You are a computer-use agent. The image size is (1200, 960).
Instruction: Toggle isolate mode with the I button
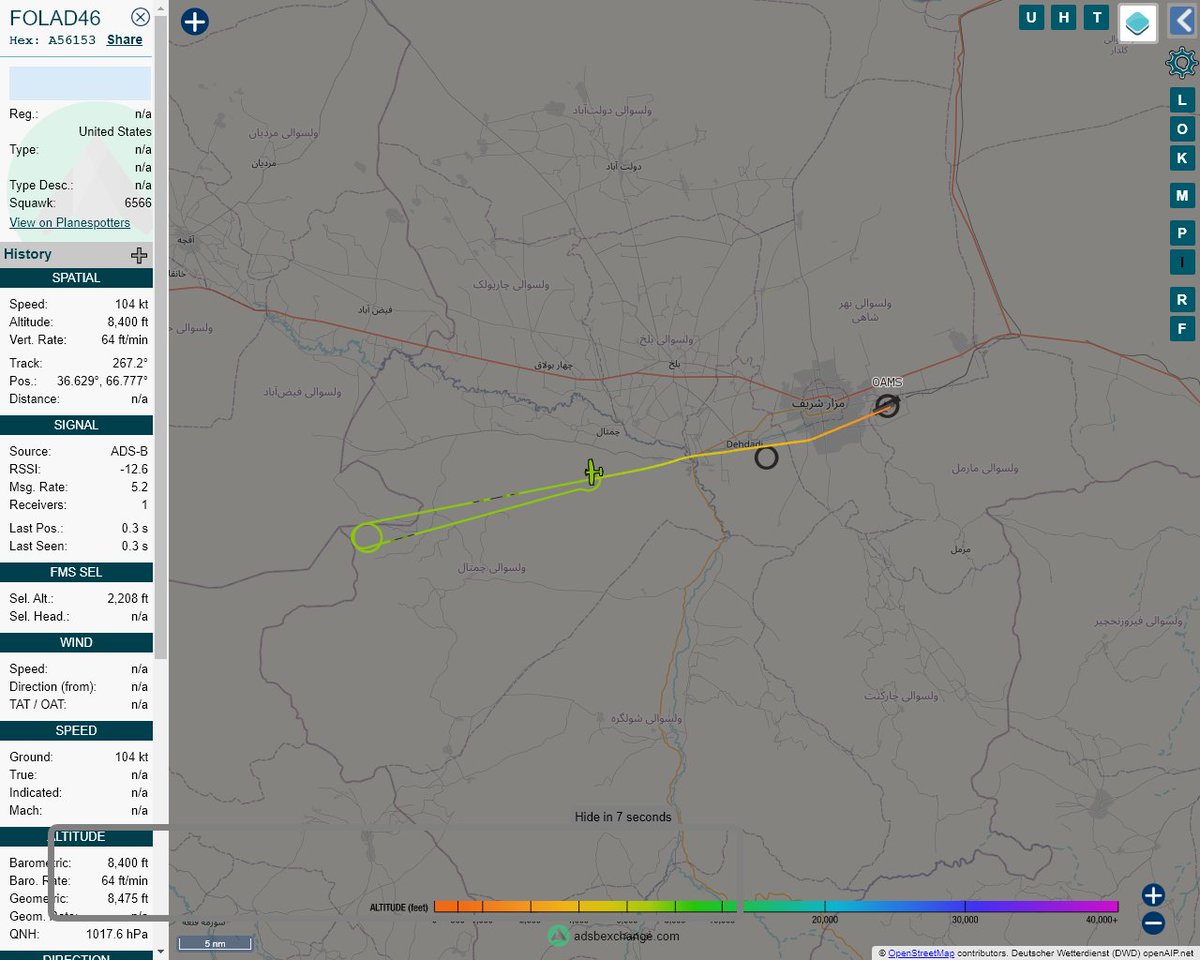pos(1182,262)
